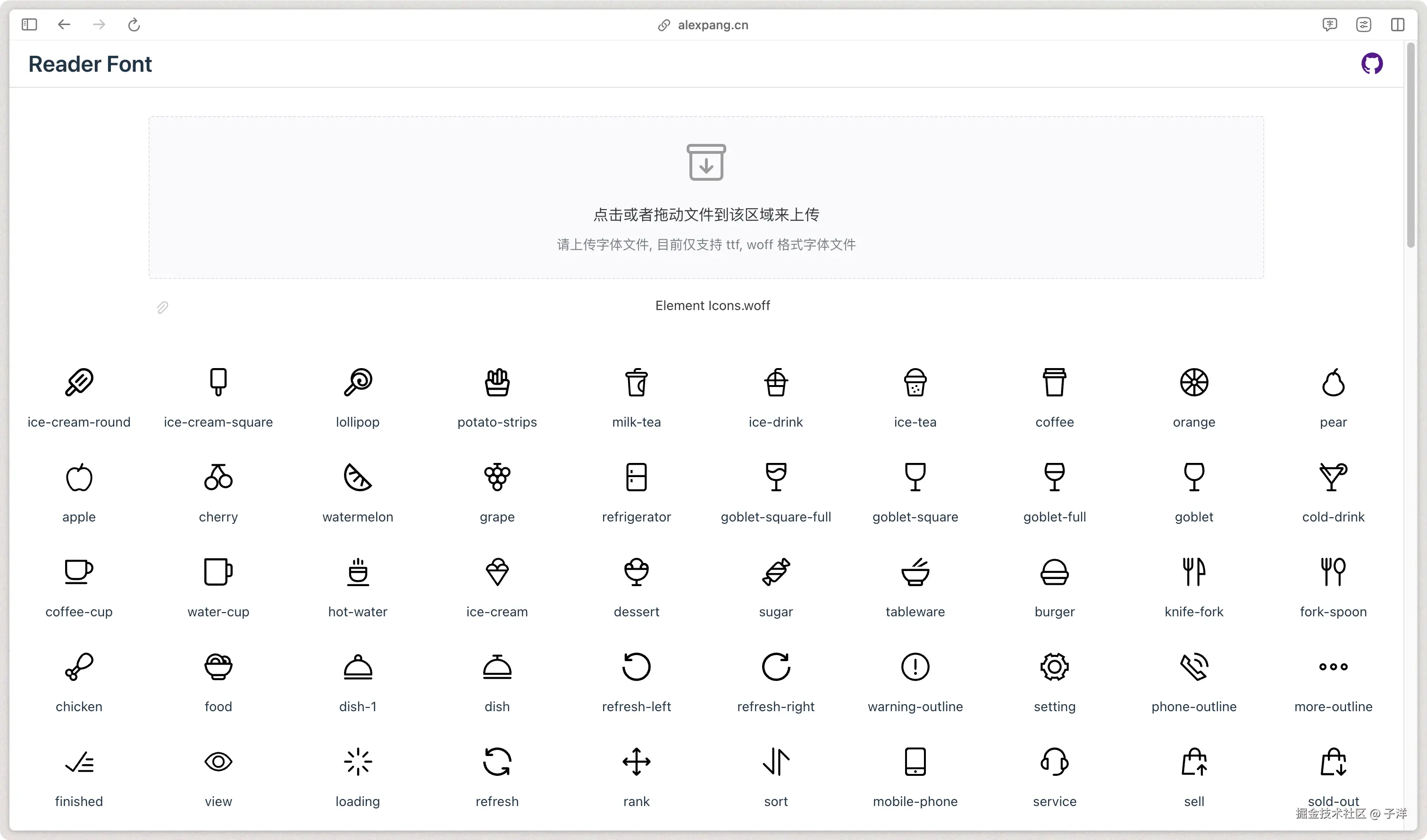Select the refrigerator icon
The width and height of the screenshot is (1427, 840).
636,478
